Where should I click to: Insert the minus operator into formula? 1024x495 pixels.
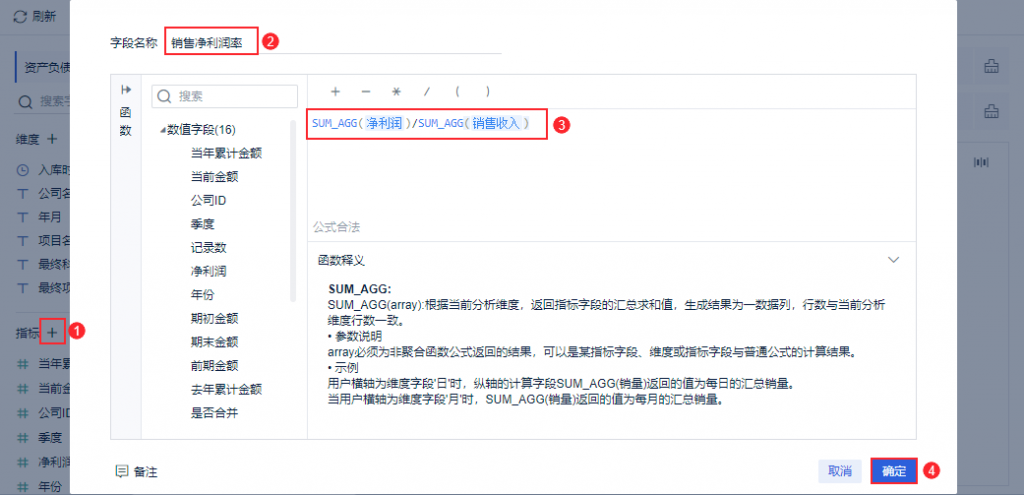365,91
